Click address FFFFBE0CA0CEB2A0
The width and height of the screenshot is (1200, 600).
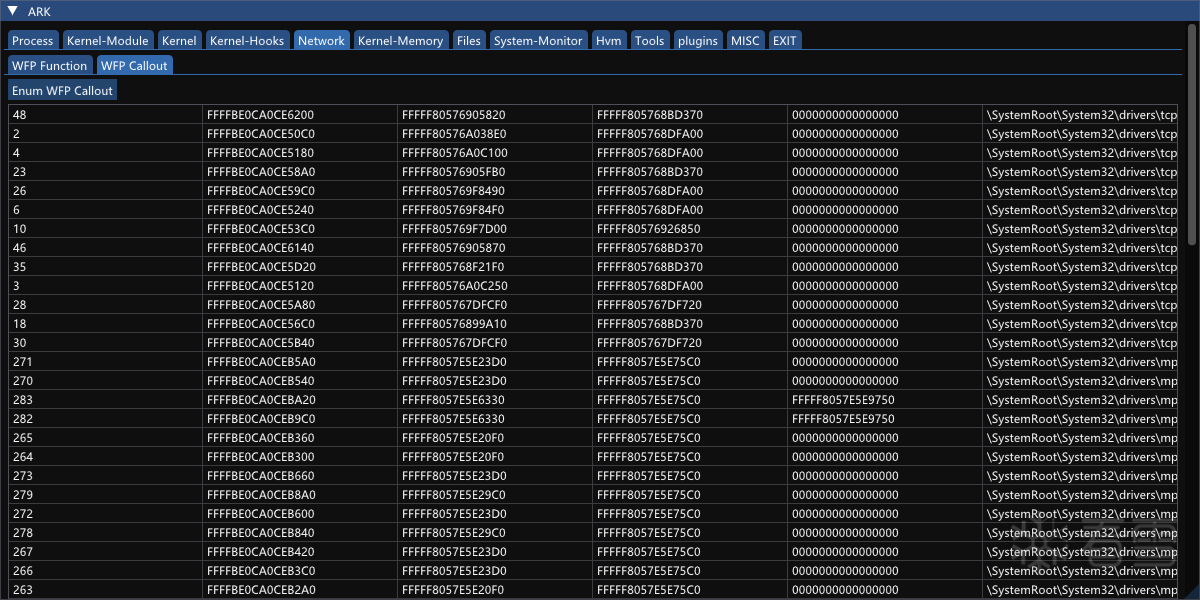pos(300,590)
